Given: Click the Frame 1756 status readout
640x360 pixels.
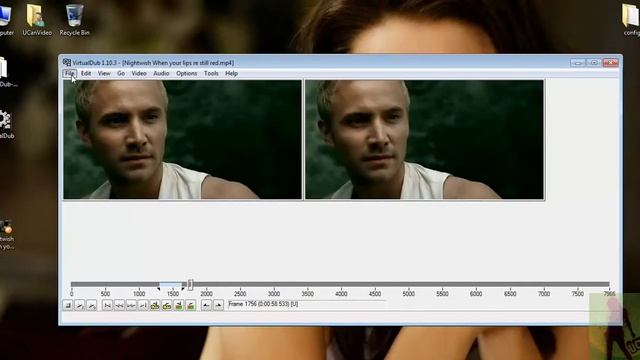Looking at the screenshot, I should click(263, 304).
